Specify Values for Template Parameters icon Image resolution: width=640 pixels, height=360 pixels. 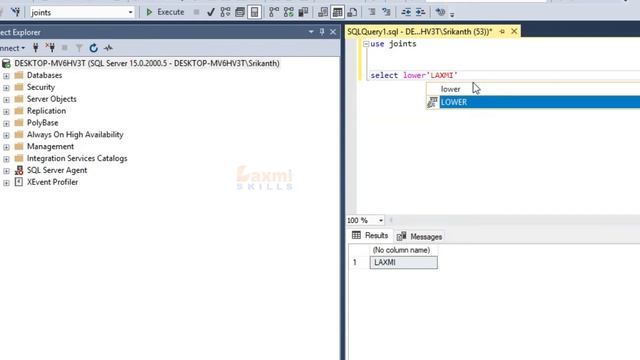(x=440, y=13)
